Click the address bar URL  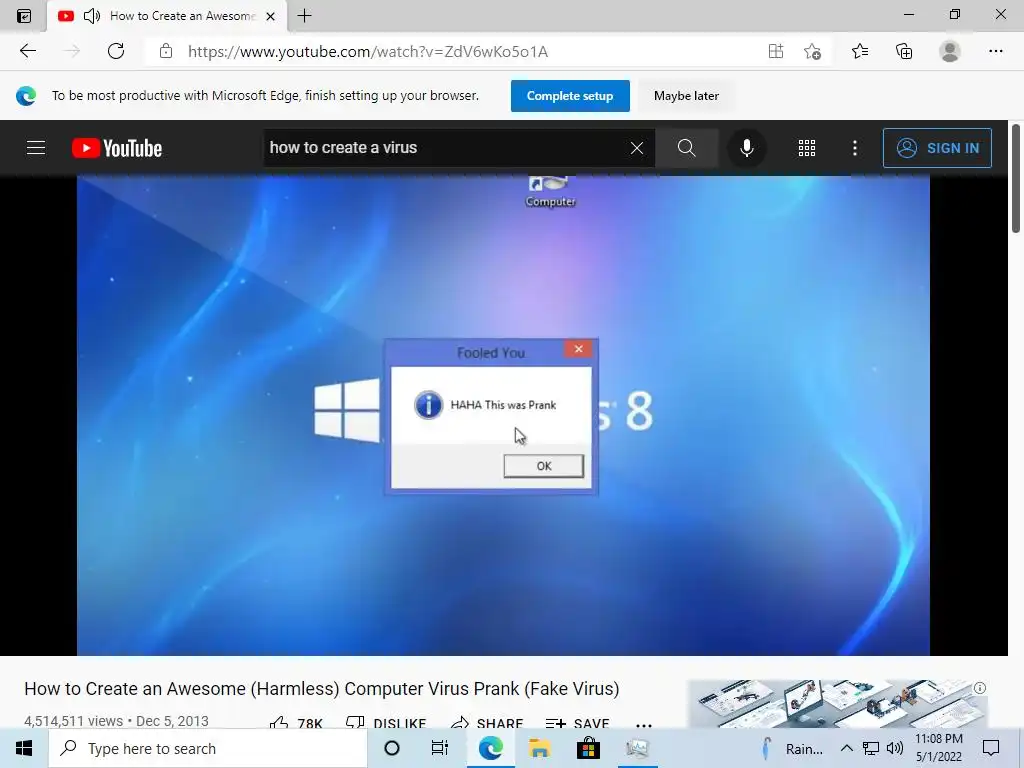click(x=368, y=52)
